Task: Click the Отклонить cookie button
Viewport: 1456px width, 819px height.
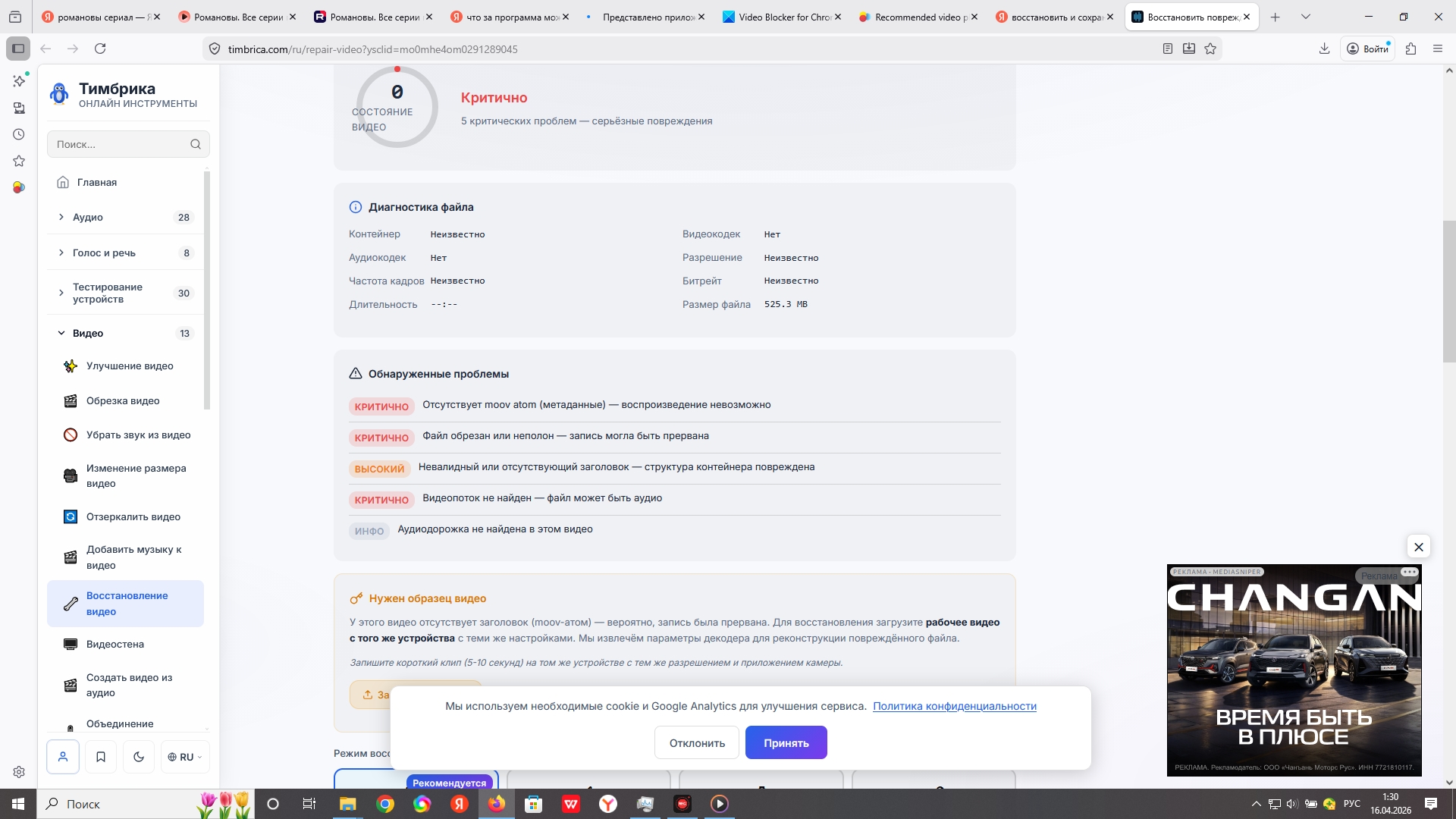Action: click(696, 743)
